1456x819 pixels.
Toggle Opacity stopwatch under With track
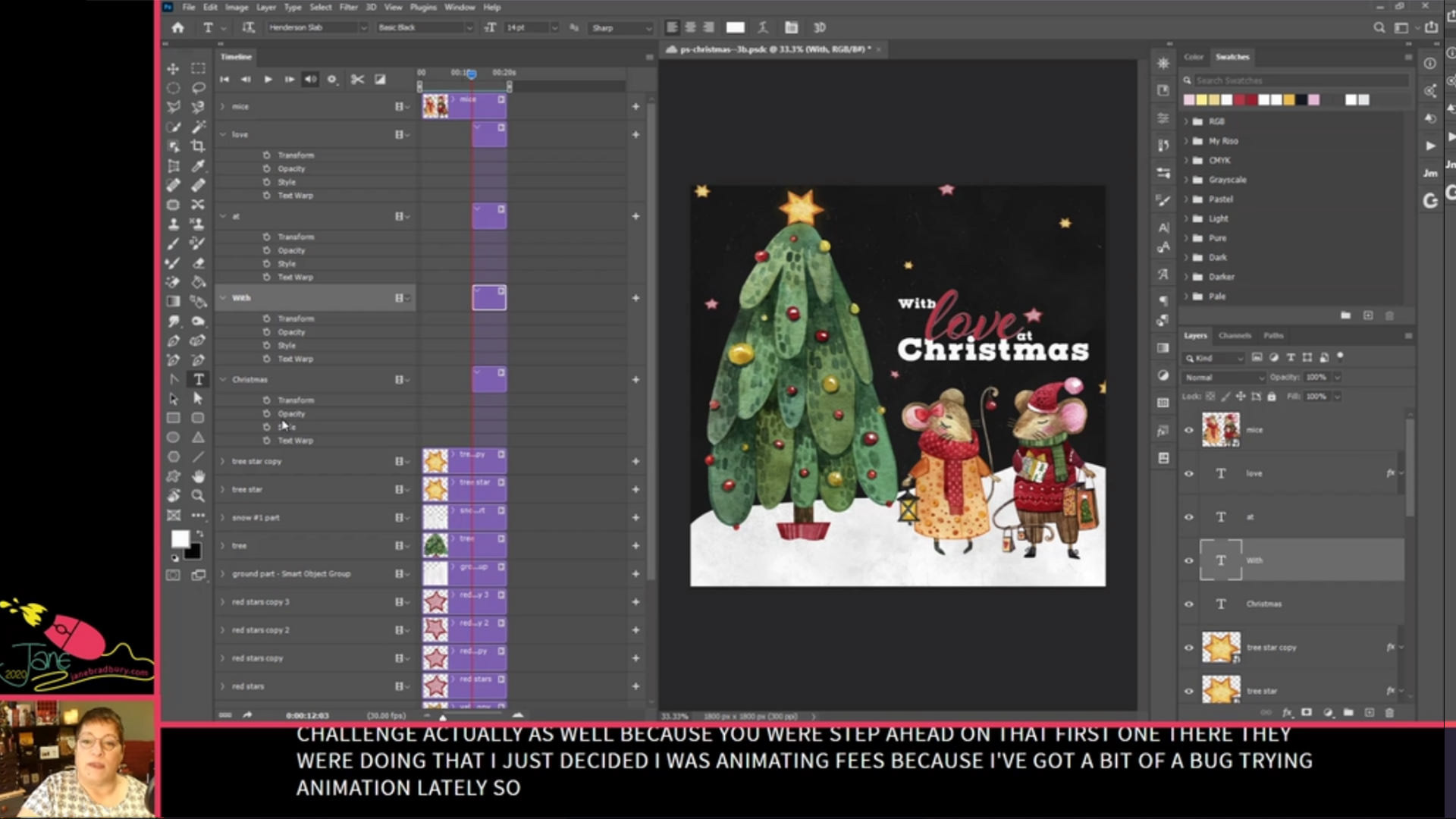[266, 332]
